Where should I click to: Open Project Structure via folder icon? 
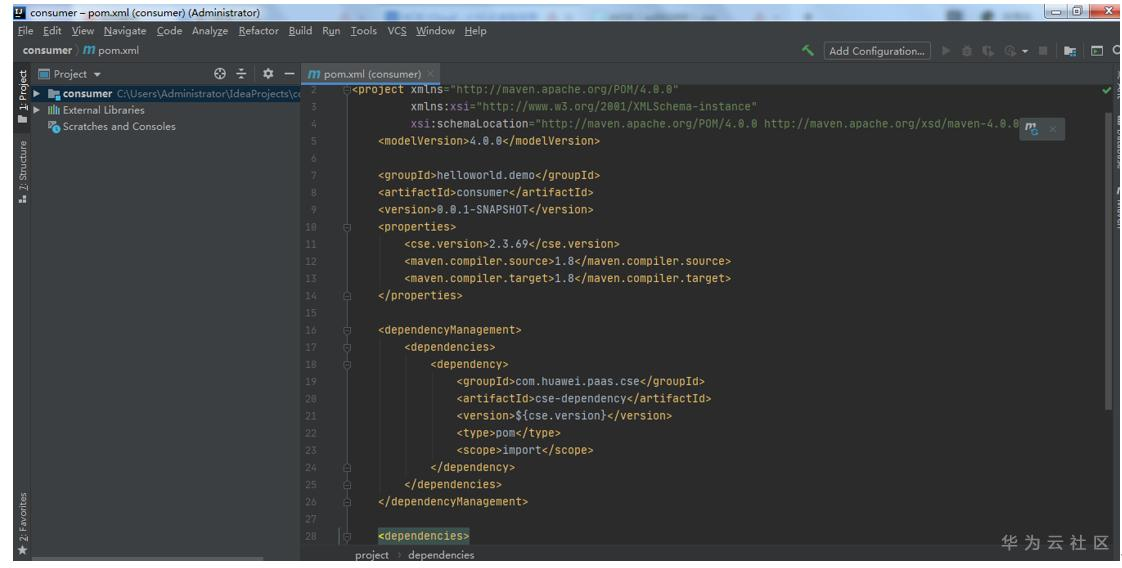coord(1070,51)
